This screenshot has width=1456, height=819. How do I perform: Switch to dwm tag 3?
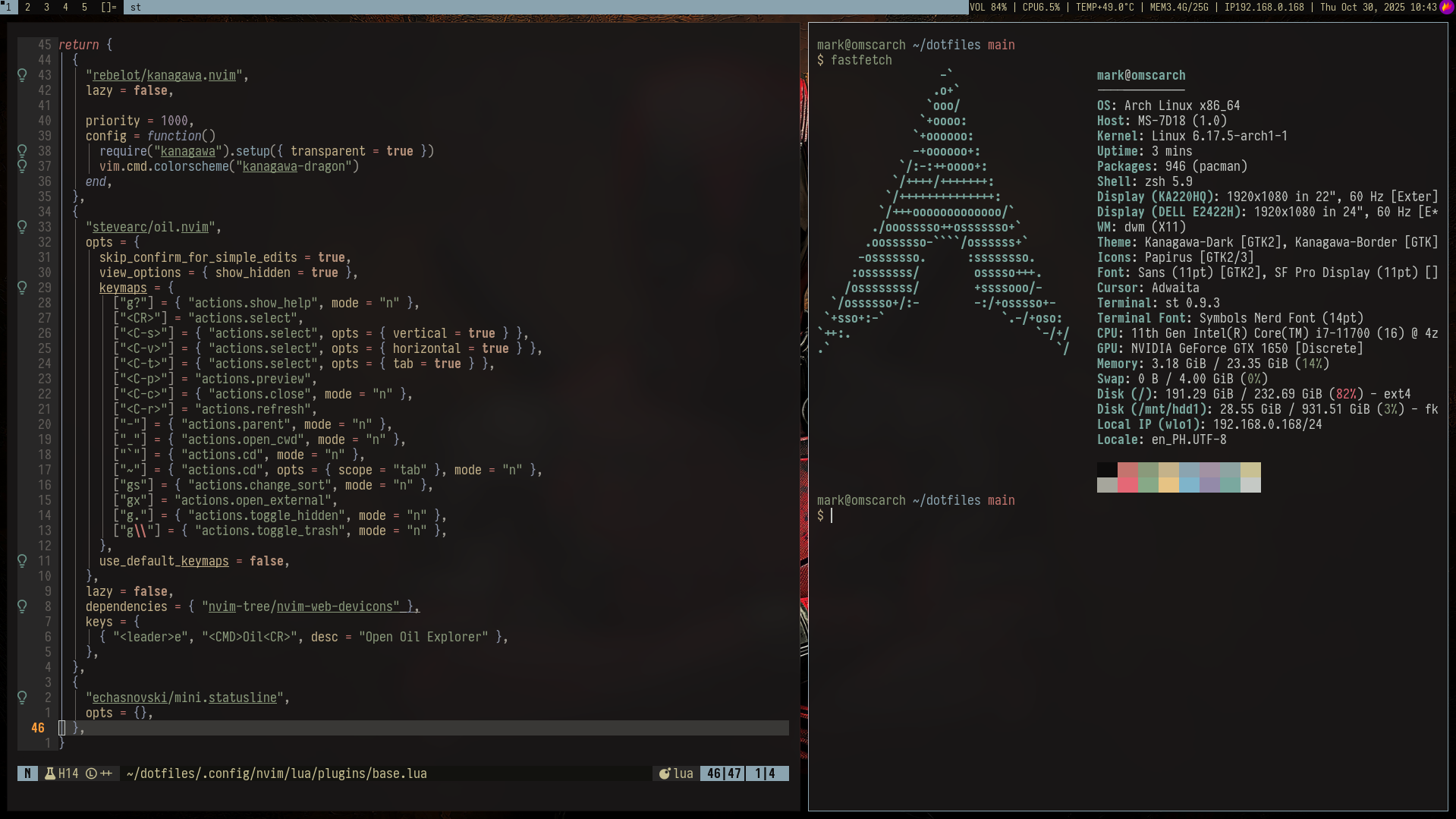(46, 7)
